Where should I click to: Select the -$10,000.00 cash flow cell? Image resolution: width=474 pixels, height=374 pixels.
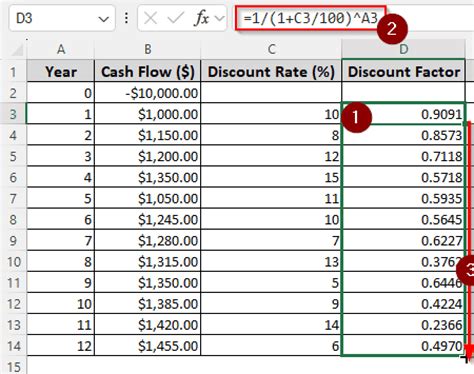click(x=148, y=93)
